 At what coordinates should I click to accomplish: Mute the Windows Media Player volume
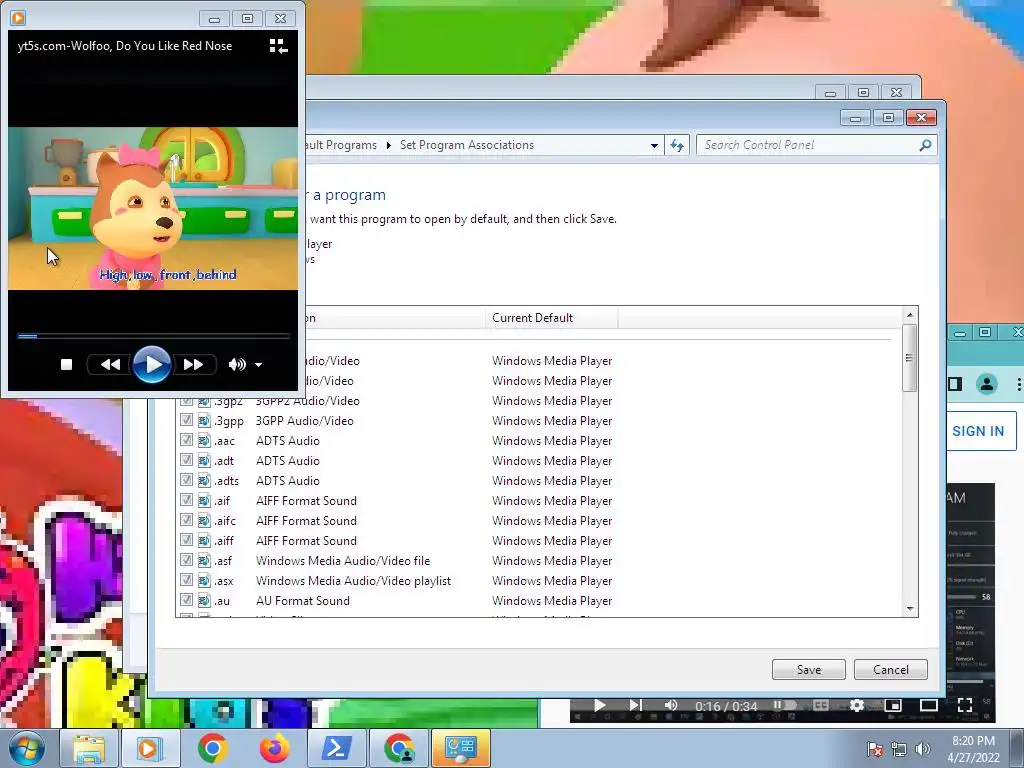pyautogui.click(x=237, y=364)
